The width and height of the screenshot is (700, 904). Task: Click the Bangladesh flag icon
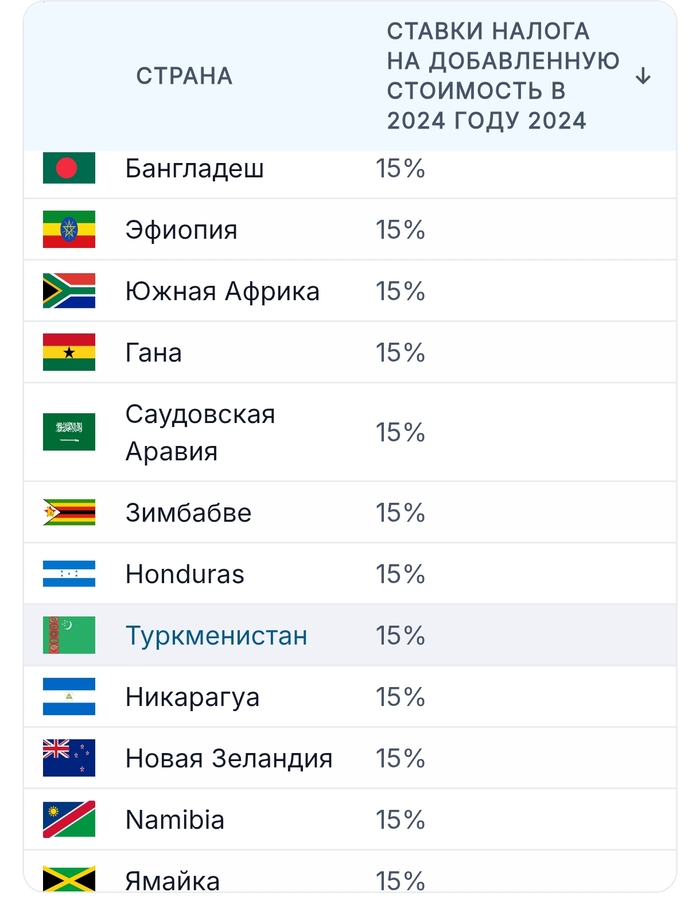pyautogui.click(x=69, y=168)
